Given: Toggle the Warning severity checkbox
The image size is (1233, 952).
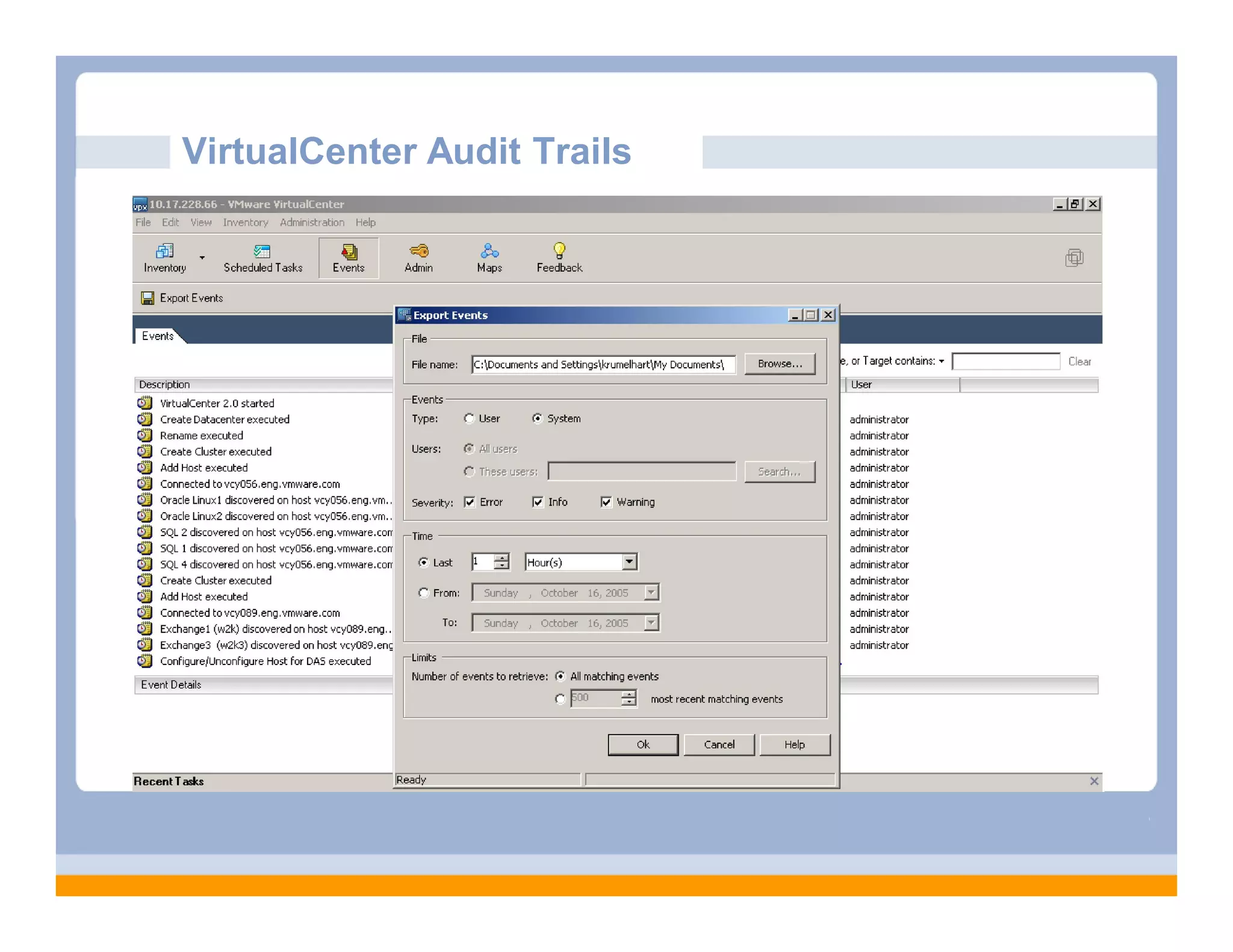Looking at the screenshot, I should (606, 502).
